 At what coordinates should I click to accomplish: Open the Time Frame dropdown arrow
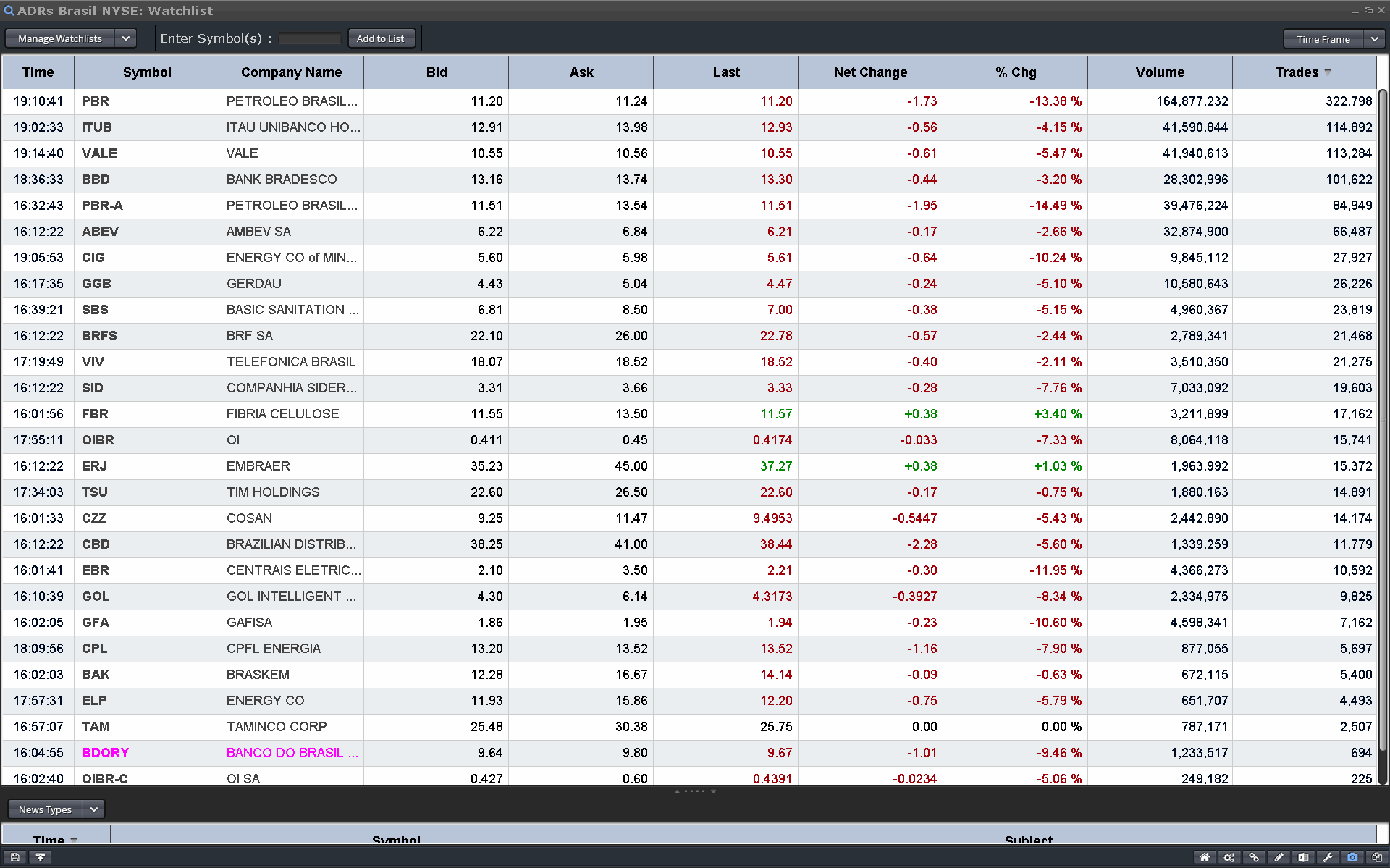tap(1374, 39)
